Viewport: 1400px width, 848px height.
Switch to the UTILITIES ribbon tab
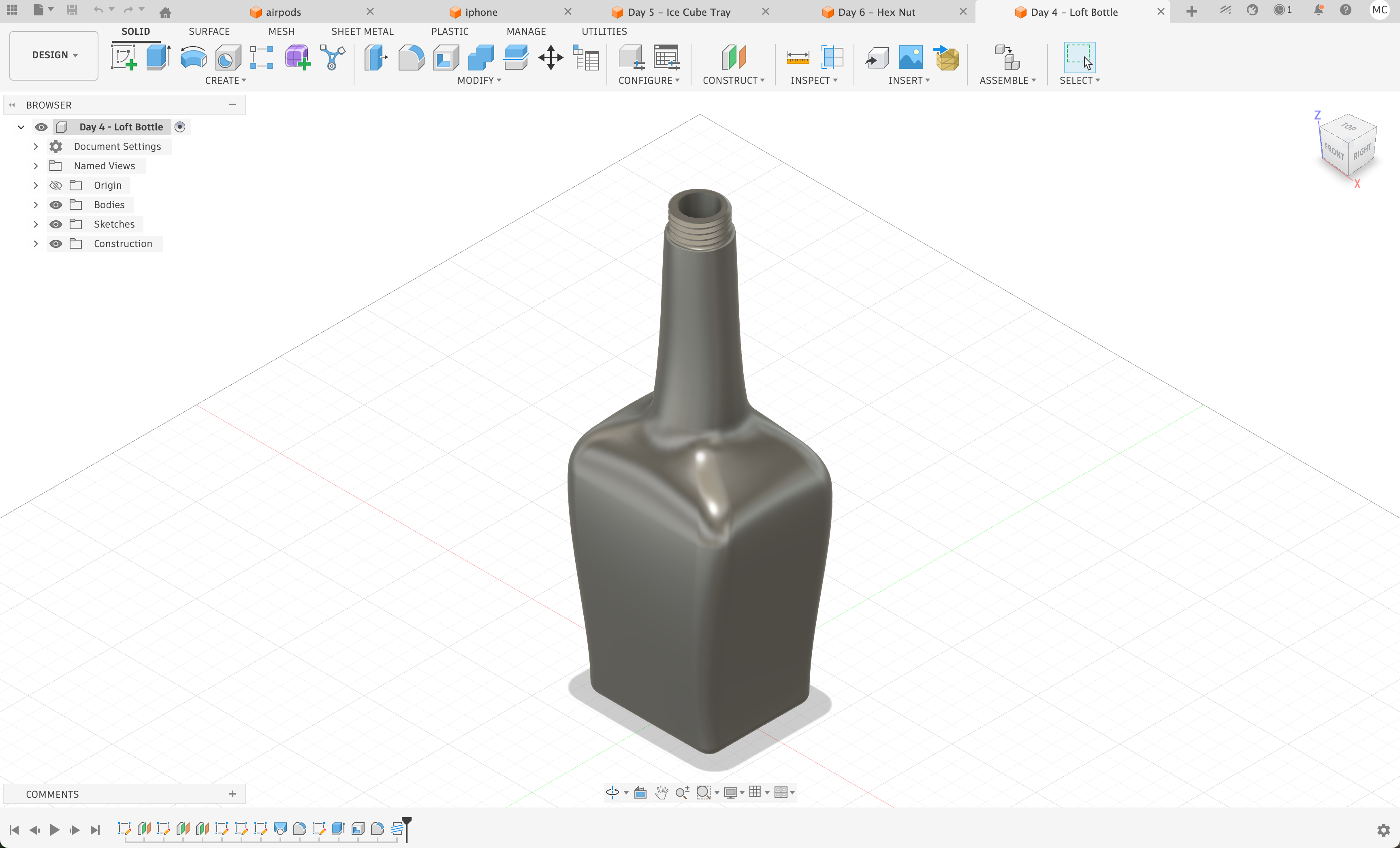604,31
